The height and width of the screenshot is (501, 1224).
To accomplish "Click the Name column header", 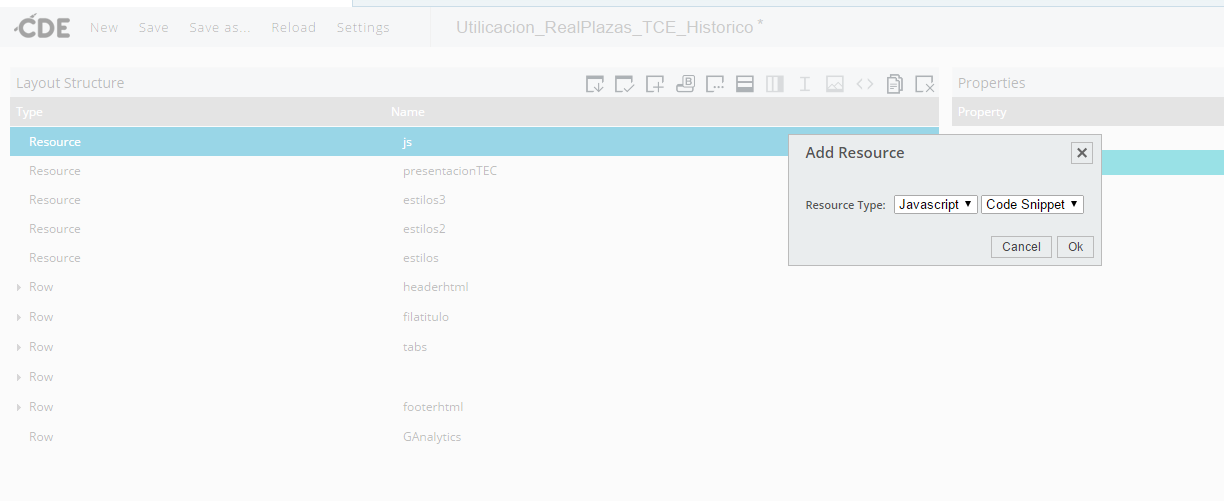I will coord(408,112).
